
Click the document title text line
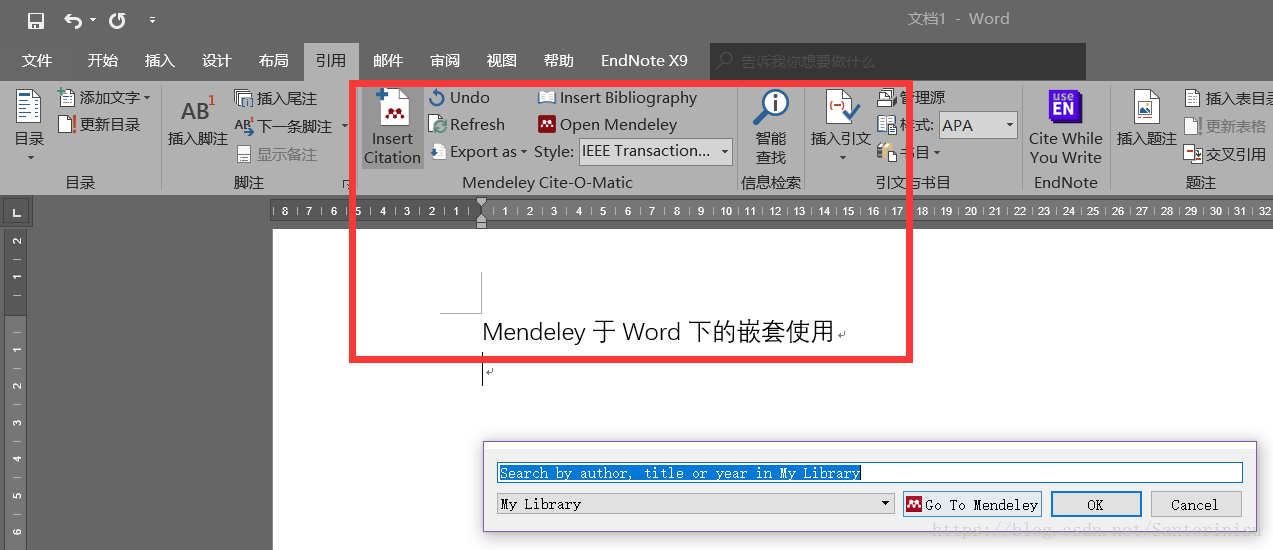(658, 332)
